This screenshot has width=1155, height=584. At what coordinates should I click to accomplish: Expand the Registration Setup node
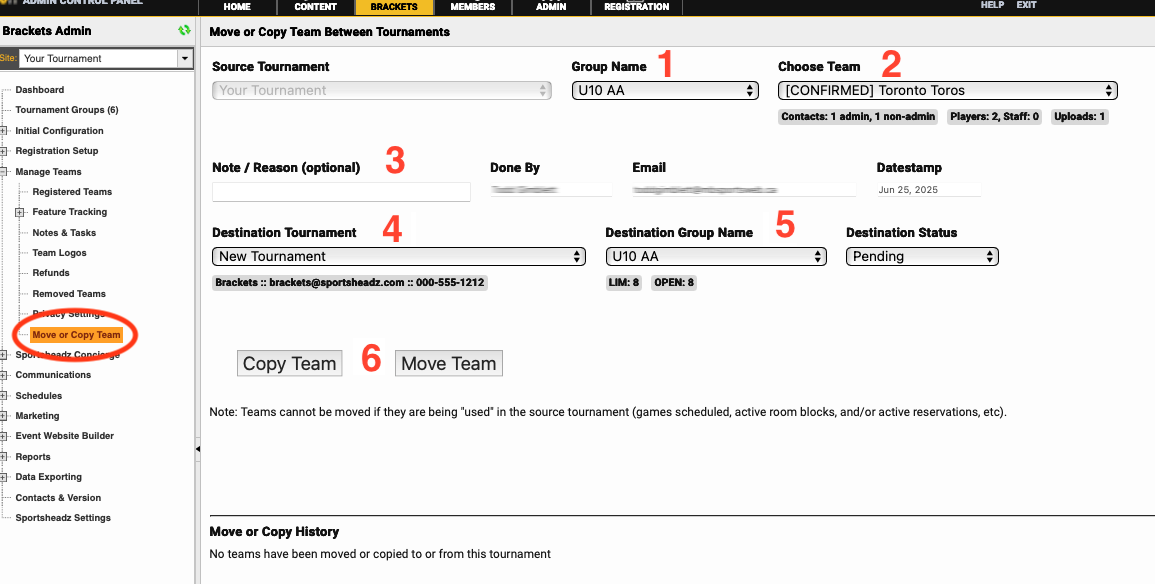pos(4,151)
